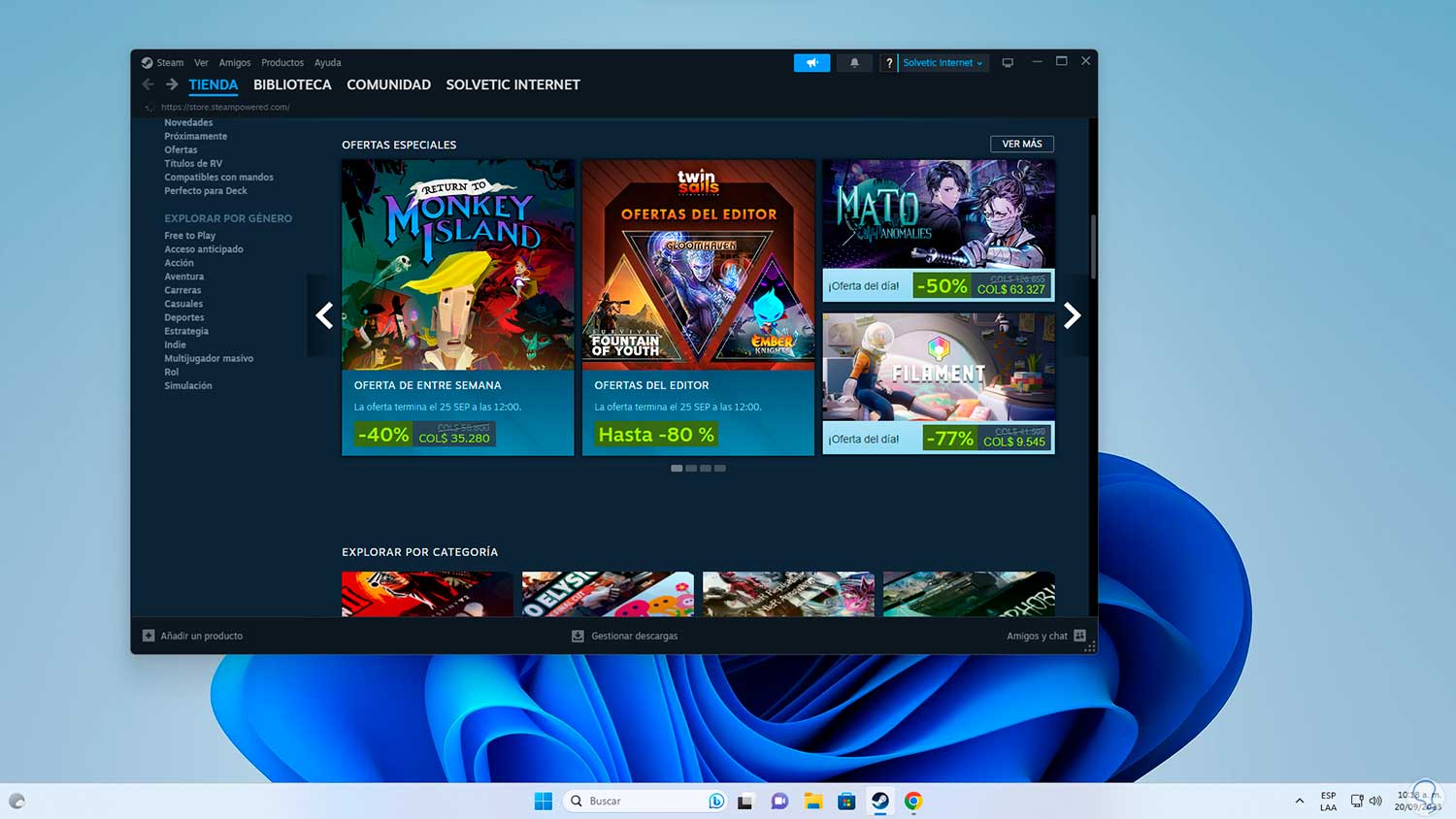Click the VER MÁS button
Viewport: 1456px width, 819px height.
[1022, 144]
